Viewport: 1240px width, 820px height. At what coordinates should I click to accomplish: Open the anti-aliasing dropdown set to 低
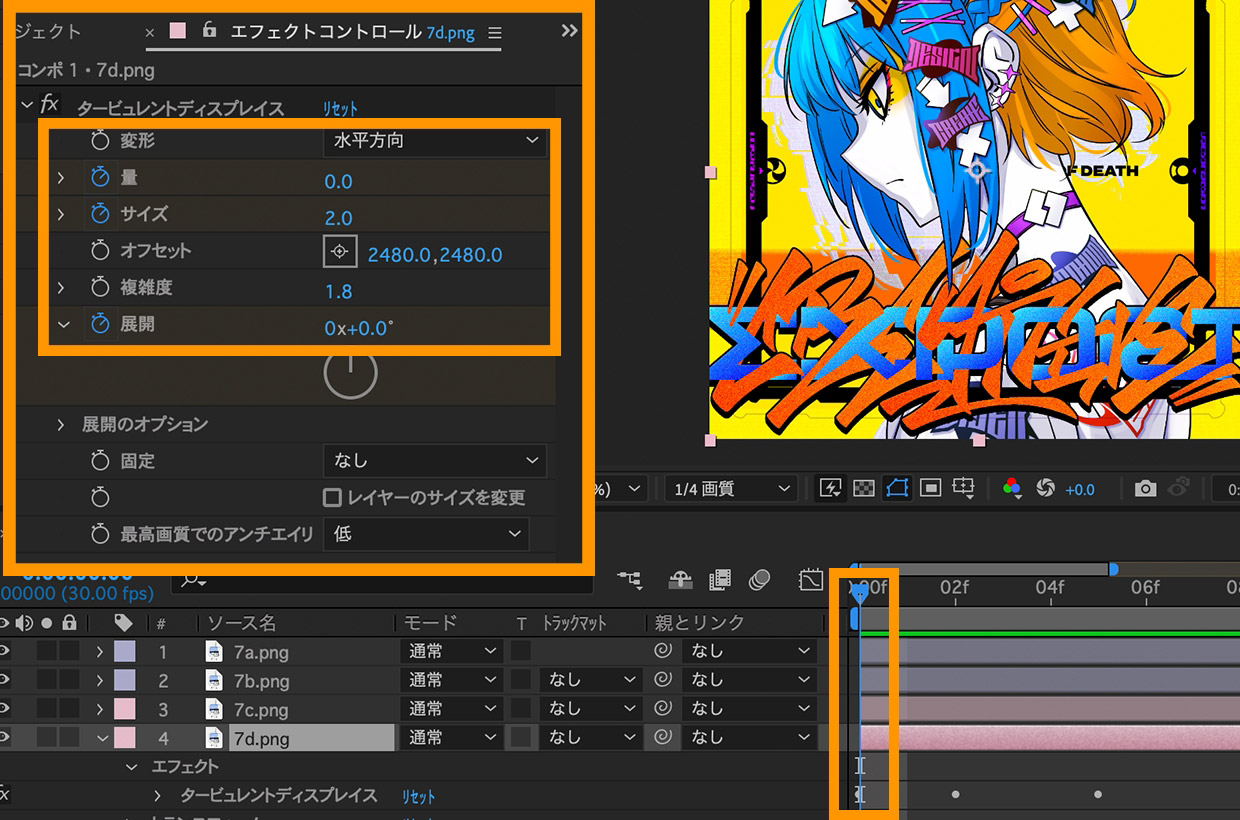426,534
